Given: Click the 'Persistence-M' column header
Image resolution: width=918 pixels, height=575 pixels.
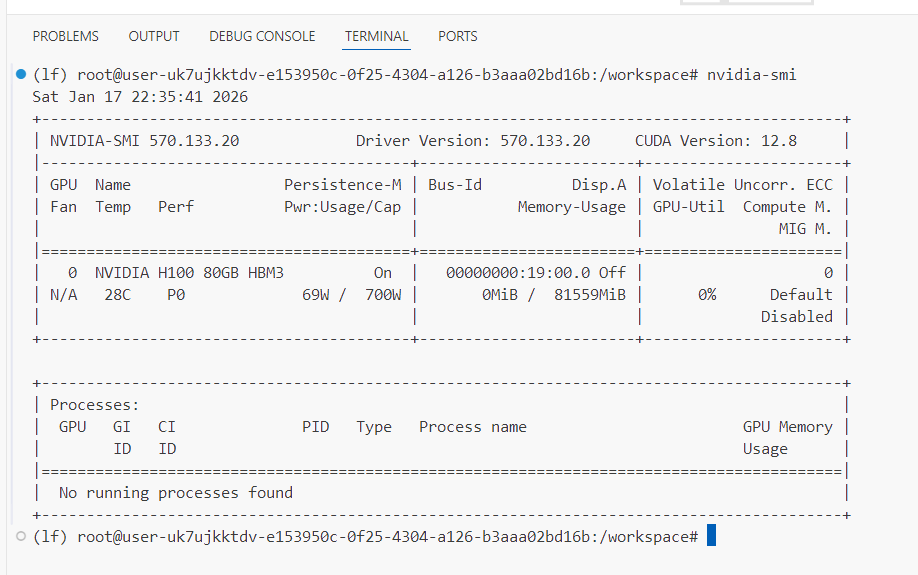Looking at the screenshot, I should [x=343, y=185].
